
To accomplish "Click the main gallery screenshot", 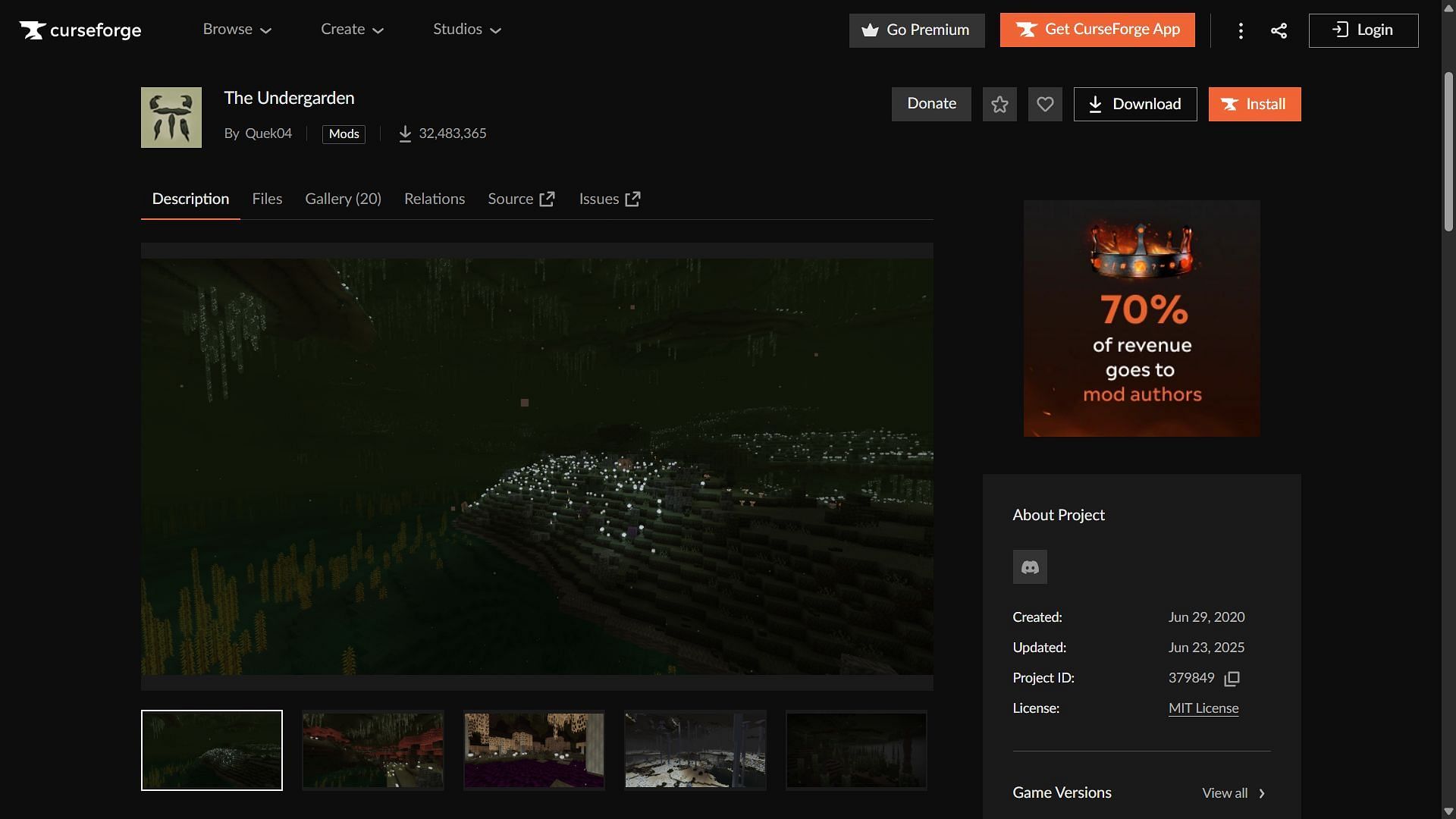I will click(x=537, y=466).
